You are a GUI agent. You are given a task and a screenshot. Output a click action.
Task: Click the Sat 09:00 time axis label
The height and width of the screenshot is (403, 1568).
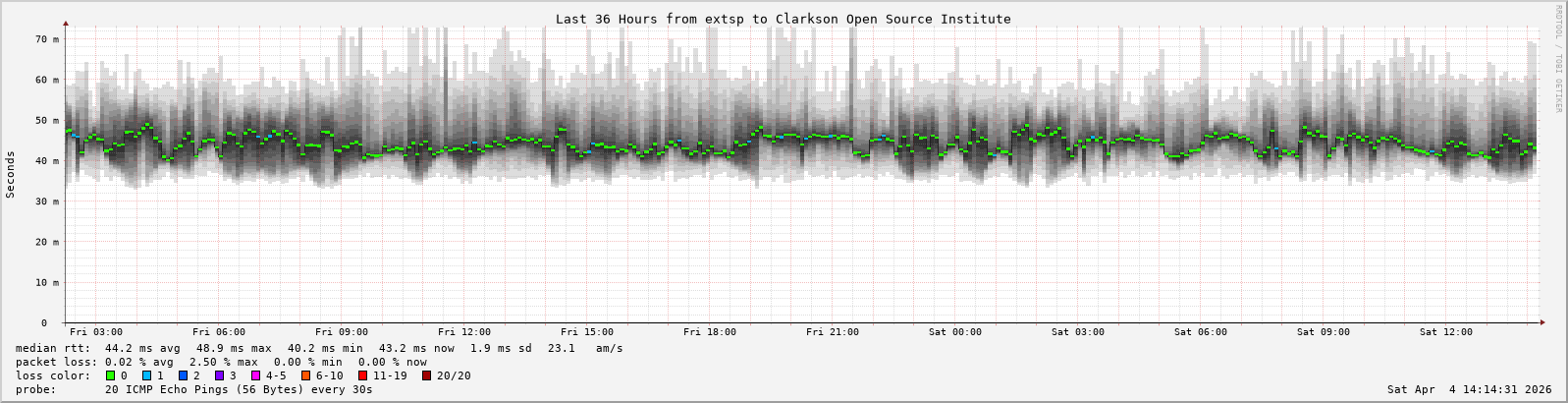click(x=1324, y=332)
